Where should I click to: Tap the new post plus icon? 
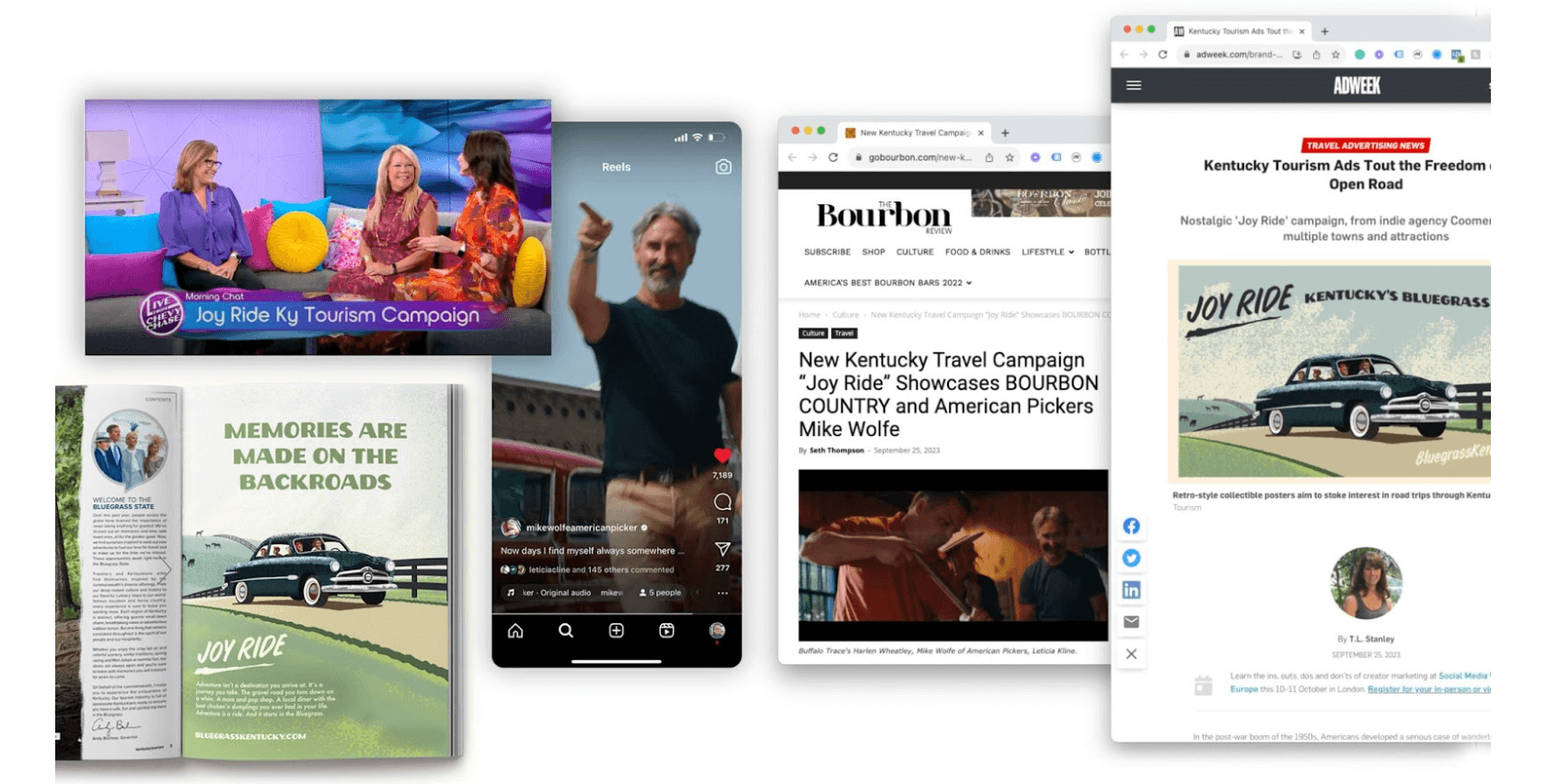[x=617, y=630]
